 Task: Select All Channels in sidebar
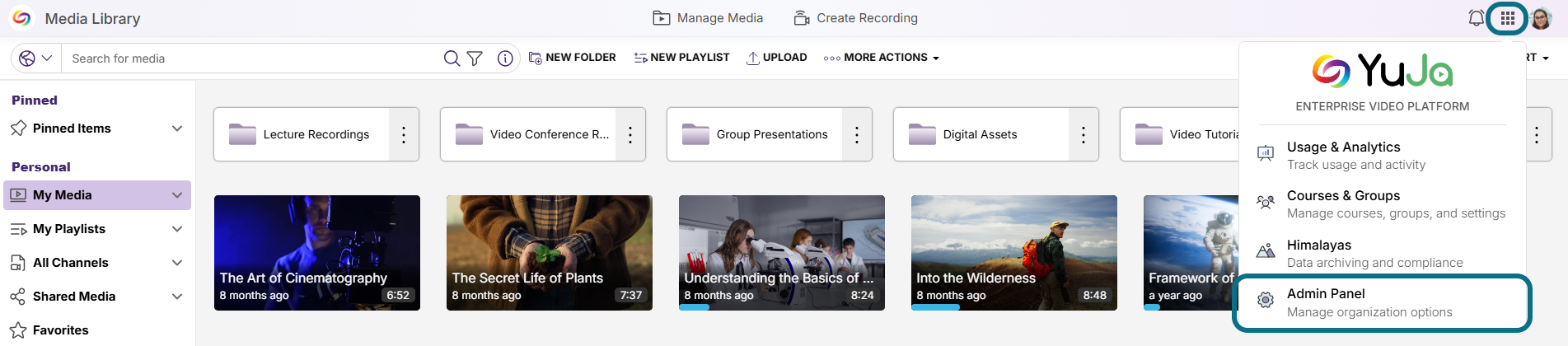[x=71, y=263]
